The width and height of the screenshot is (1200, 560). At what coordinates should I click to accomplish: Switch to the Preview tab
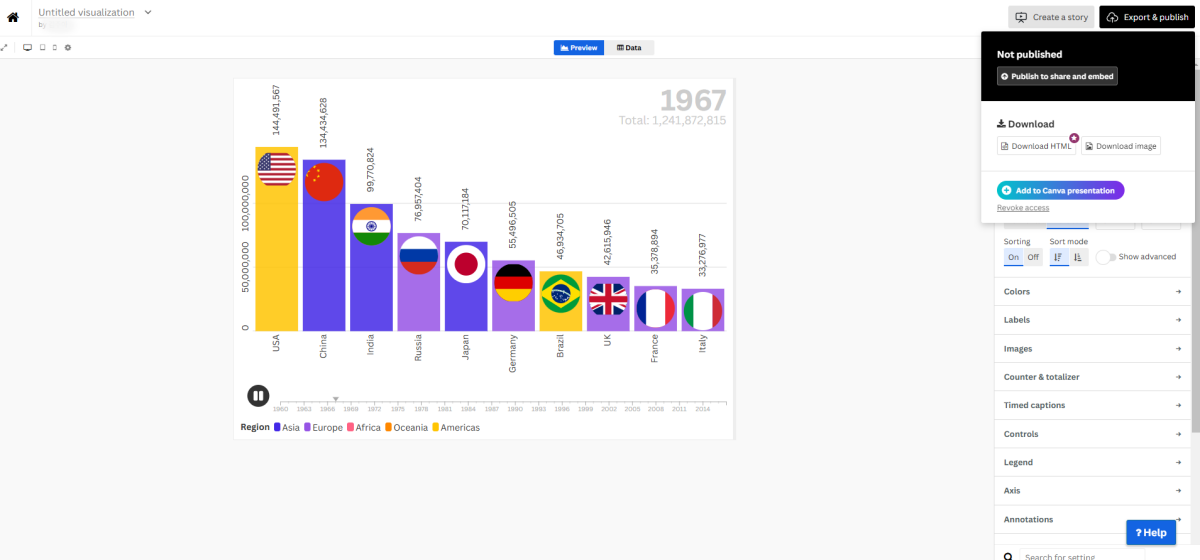(579, 47)
